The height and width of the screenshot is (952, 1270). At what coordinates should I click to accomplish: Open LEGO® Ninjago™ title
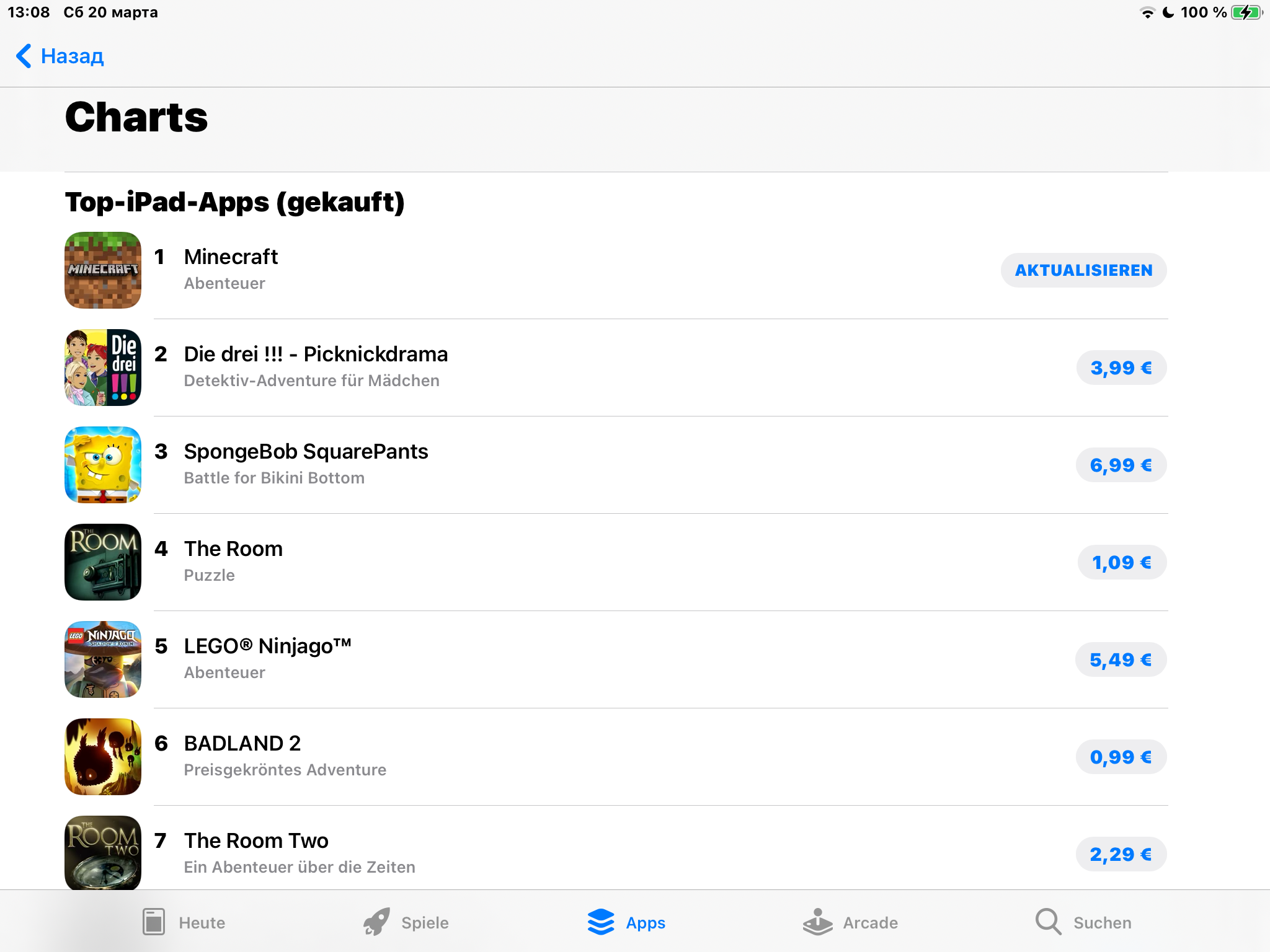267,646
